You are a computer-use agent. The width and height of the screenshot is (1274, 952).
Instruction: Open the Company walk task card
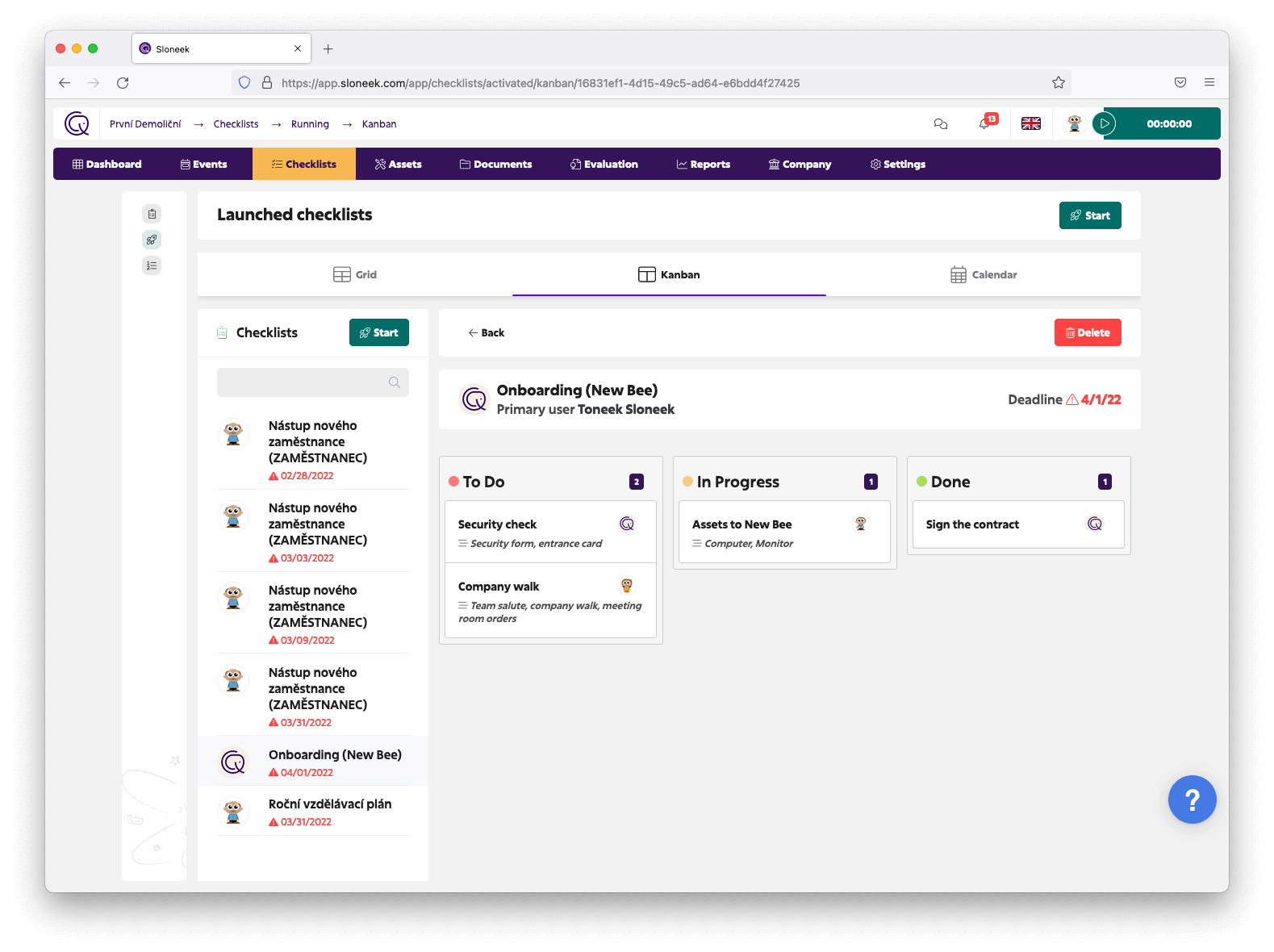pos(551,600)
